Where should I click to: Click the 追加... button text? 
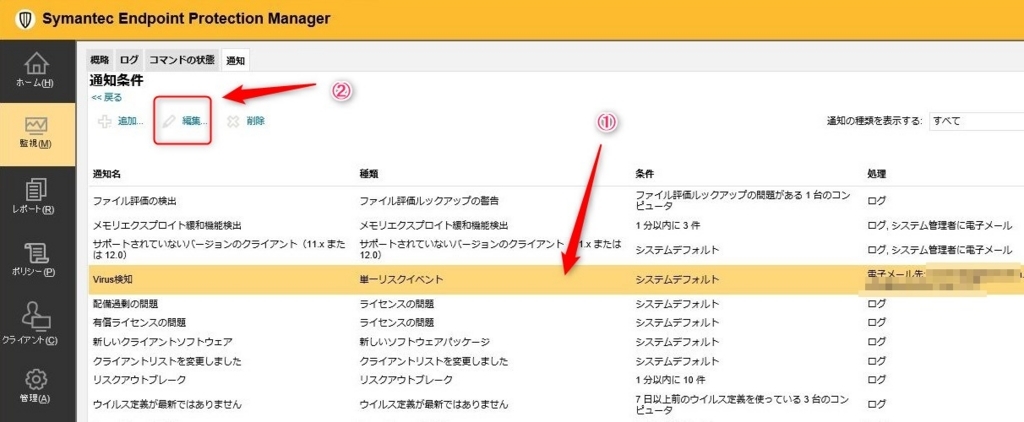[x=131, y=121]
